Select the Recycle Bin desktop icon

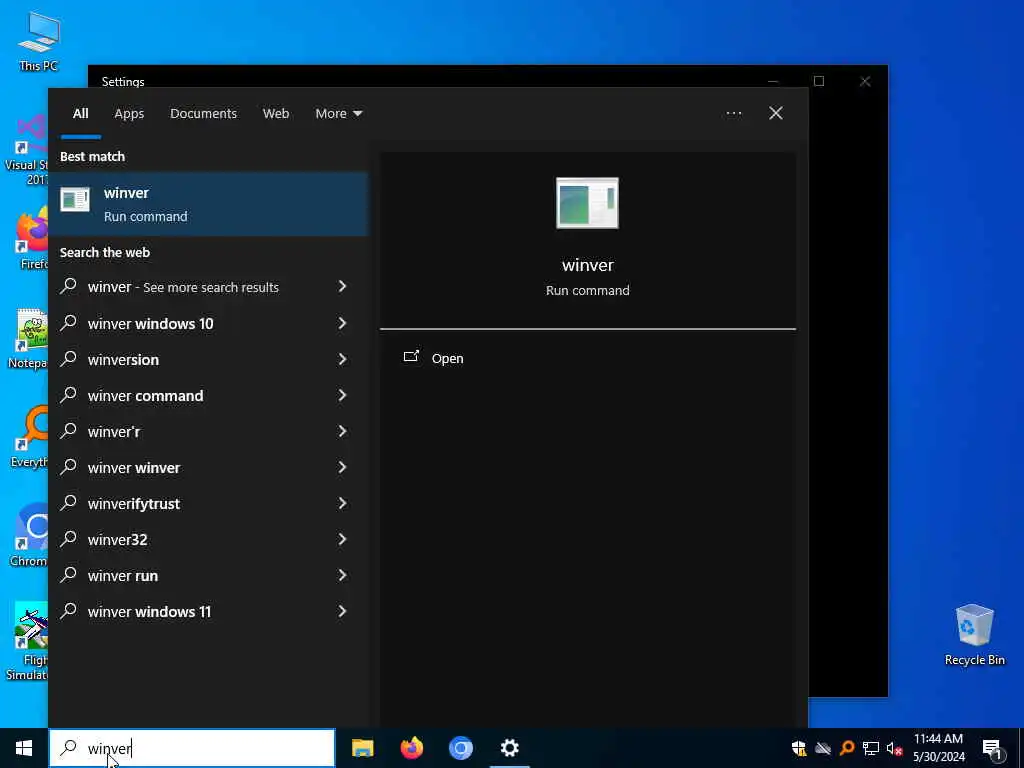tap(974, 635)
